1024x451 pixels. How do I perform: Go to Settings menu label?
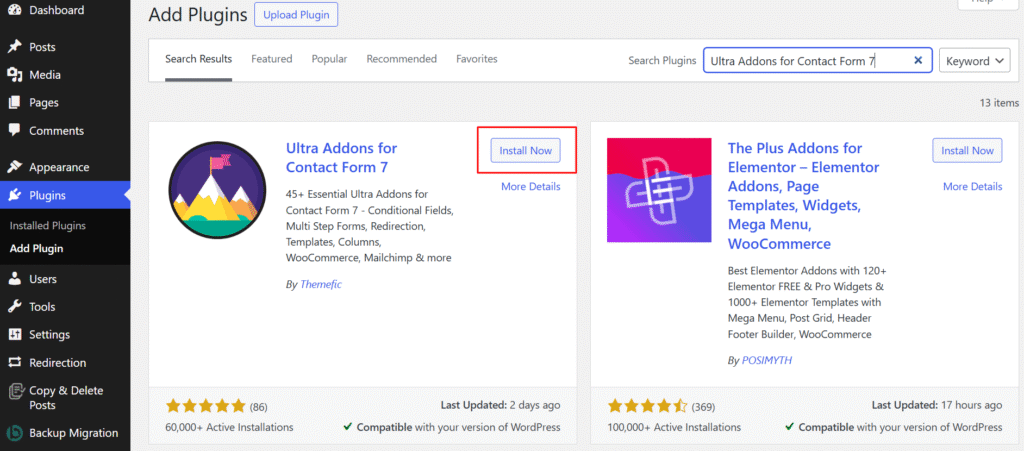(x=50, y=335)
